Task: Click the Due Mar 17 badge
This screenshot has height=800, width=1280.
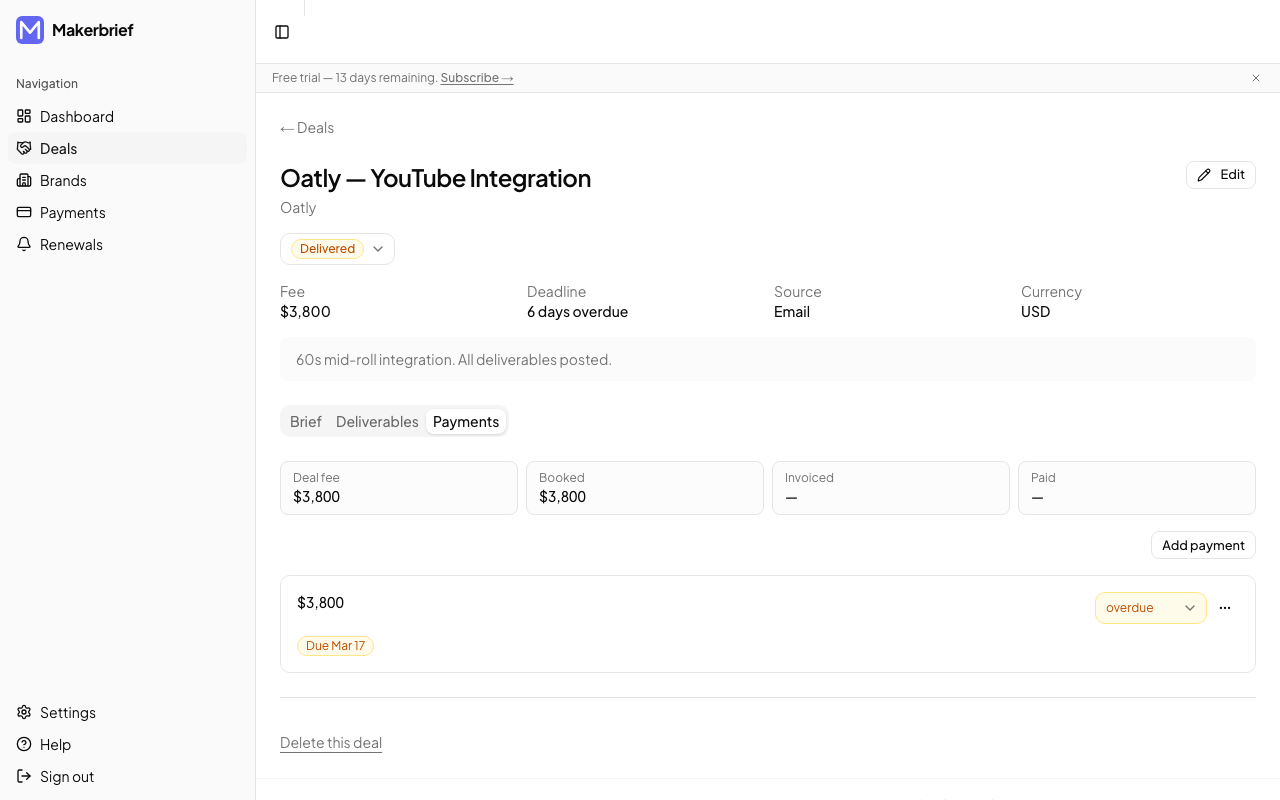Action: [335, 645]
